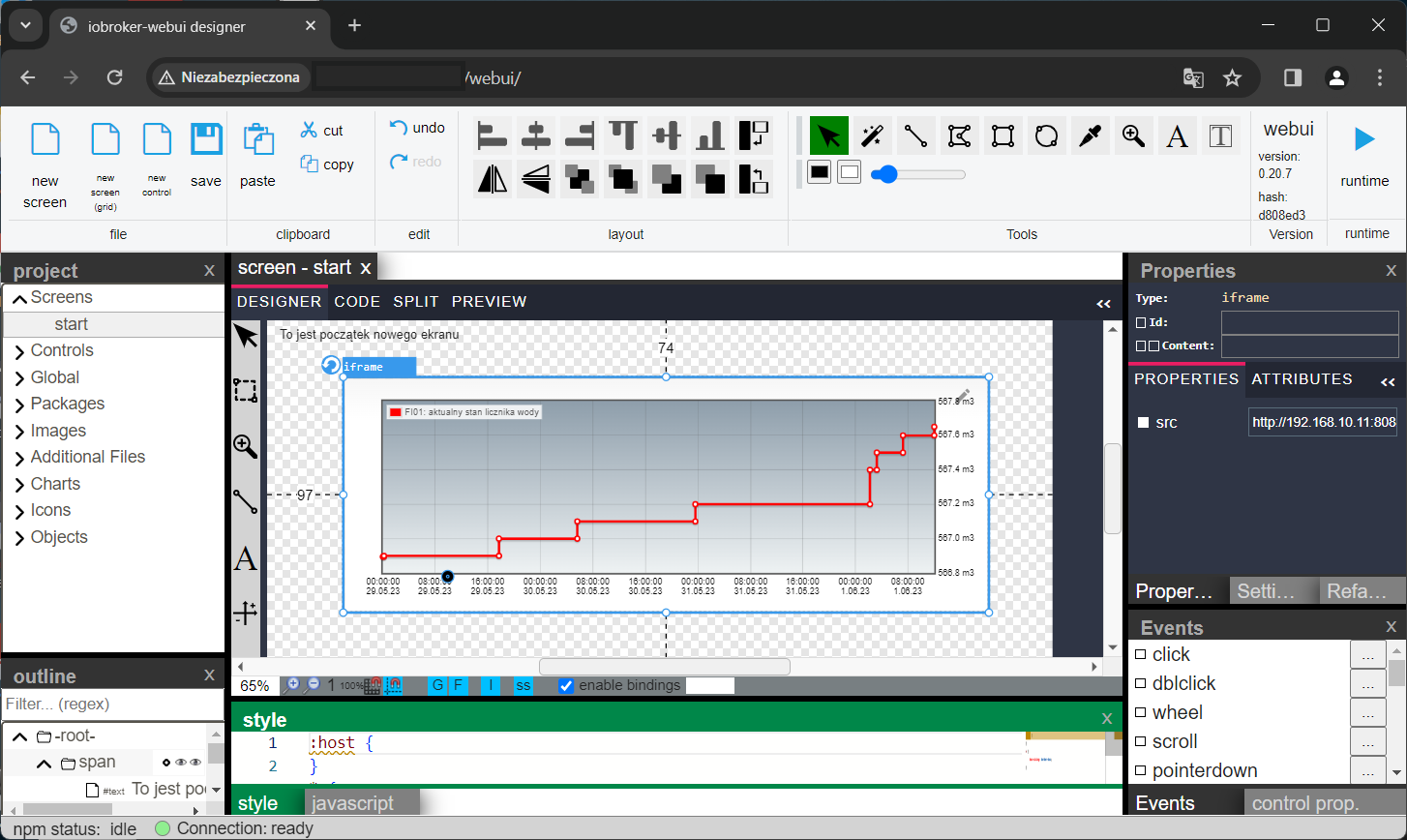Click the src URL input field
The width and height of the screenshot is (1407, 840).
1323,422
